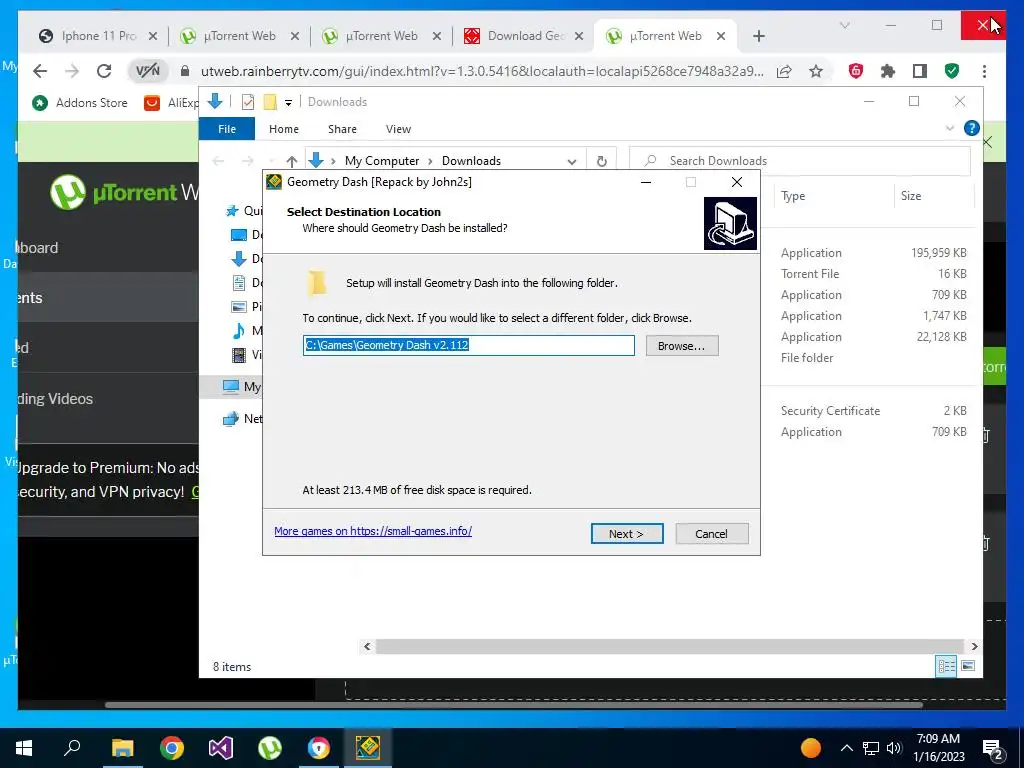The width and height of the screenshot is (1024, 768).
Task: Select My Computer in navigation pane
Action: [x=241, y=387]
